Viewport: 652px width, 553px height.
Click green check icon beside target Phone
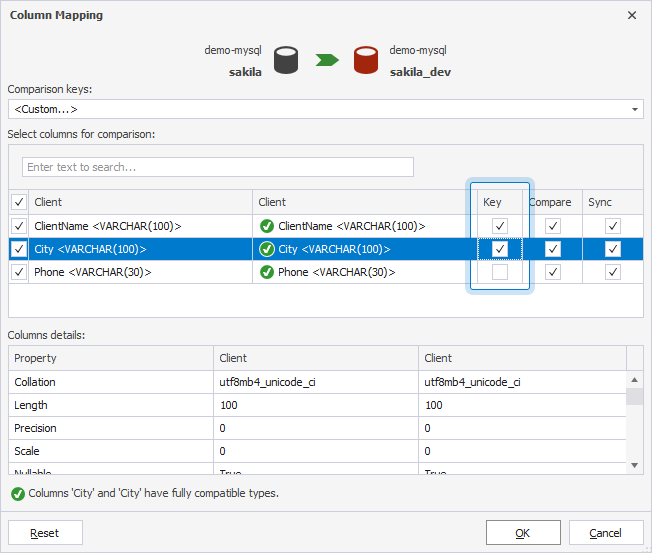click(267, 272)
